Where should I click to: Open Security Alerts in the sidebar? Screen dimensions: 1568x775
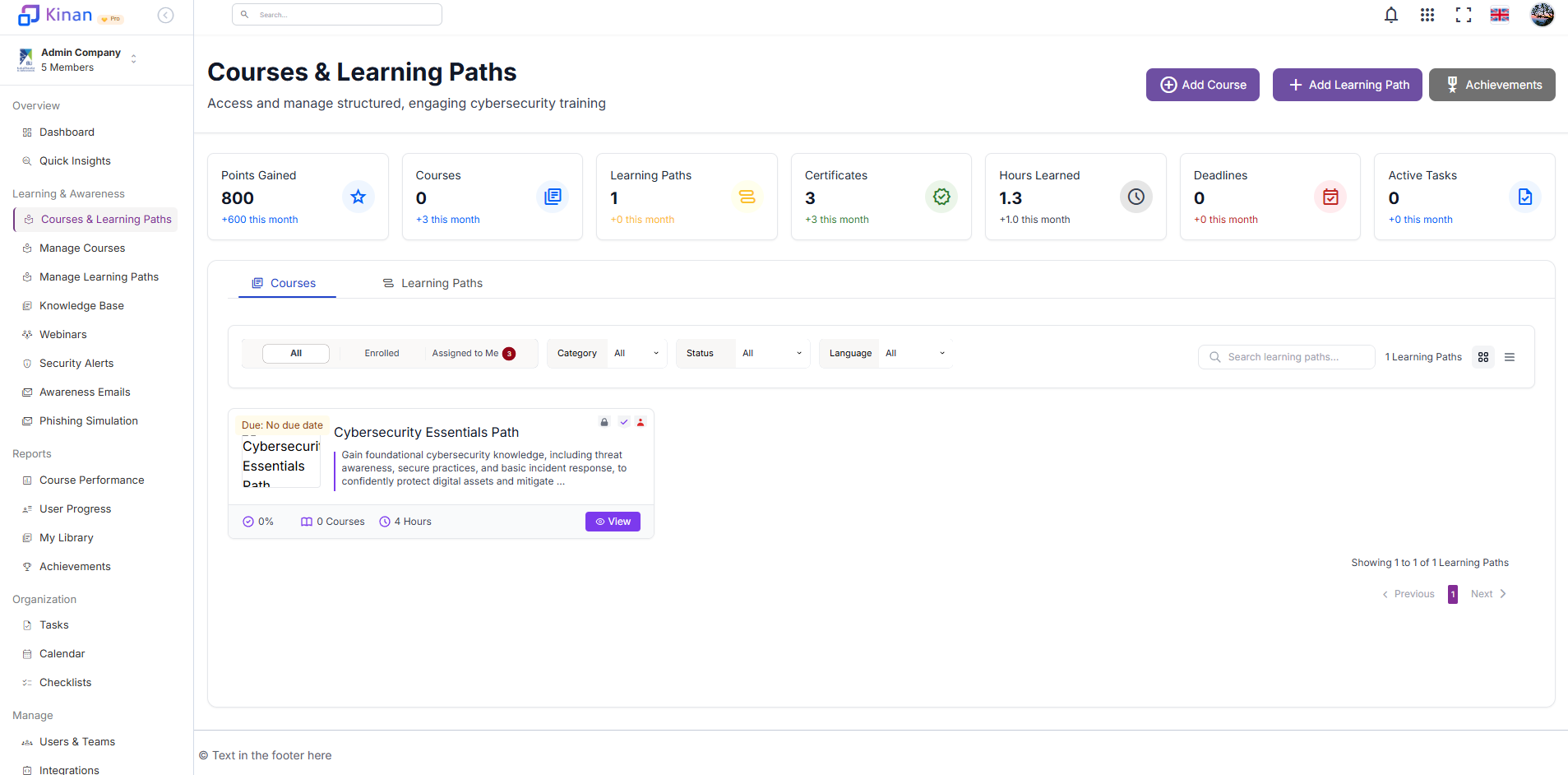pos(76,363)
